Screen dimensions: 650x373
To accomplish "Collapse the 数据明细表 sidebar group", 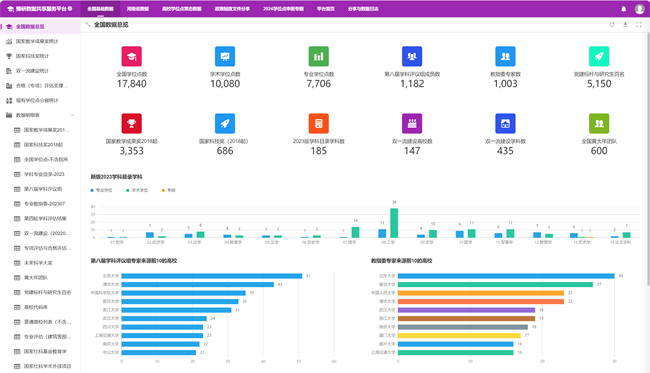I will (x=72, y=115).
